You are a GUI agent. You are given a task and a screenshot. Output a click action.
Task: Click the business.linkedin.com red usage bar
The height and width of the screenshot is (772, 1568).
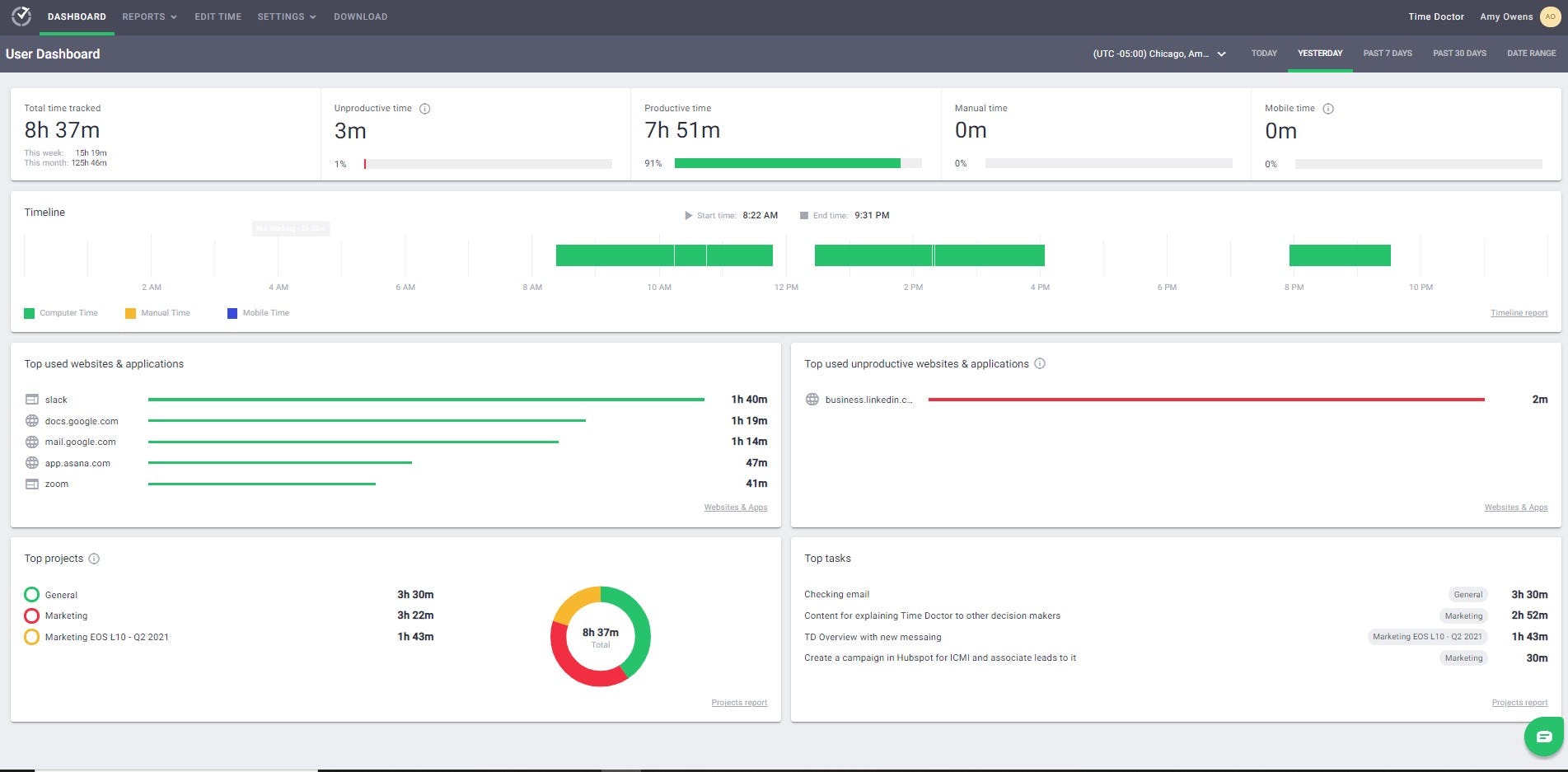[1206, 400]
